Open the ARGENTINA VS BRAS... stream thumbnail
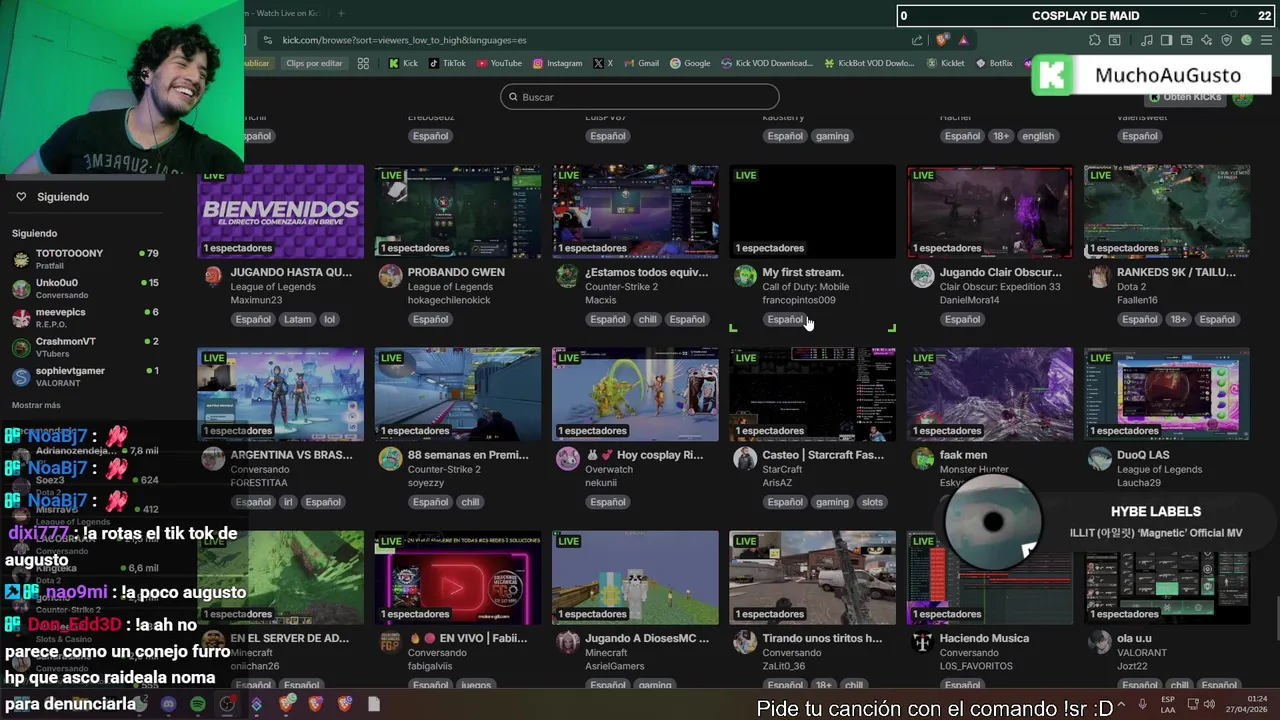This screenshot has width=1280, height=720. tap(281, 394)
